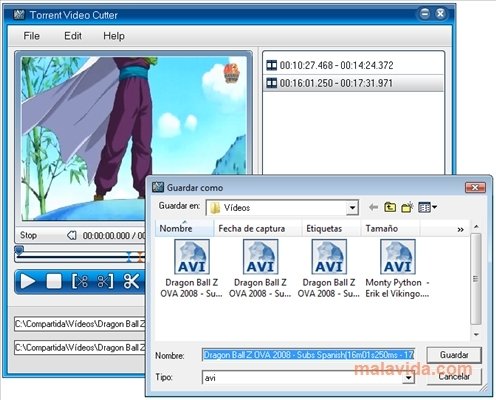Open the view options menu icon
This screenshot has width=496, height=400.
(x=427, y=207)
